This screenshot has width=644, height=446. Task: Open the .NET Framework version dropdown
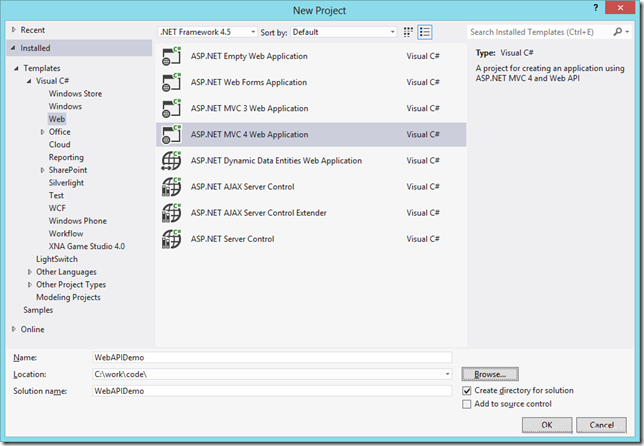[x=207, y=32]
